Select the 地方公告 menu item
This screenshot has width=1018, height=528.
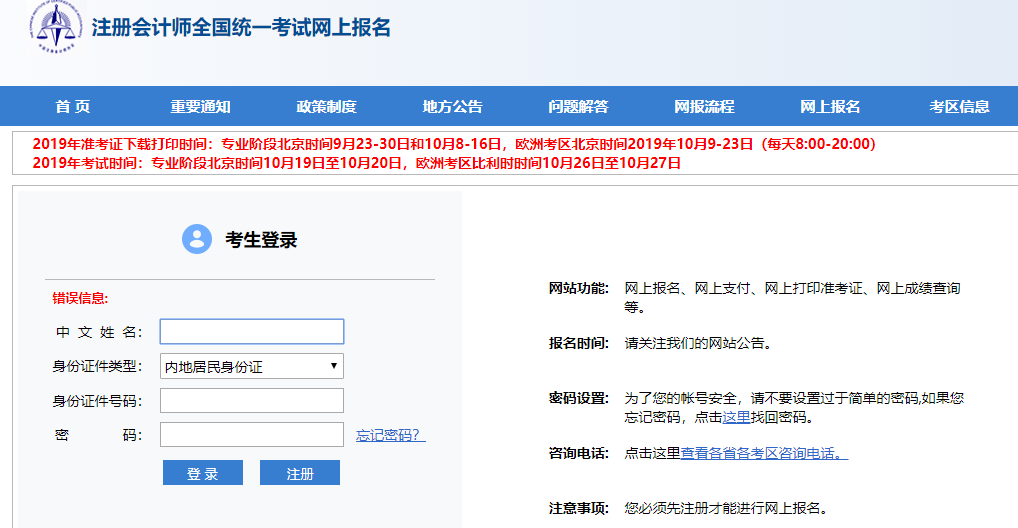pos(452,107)
